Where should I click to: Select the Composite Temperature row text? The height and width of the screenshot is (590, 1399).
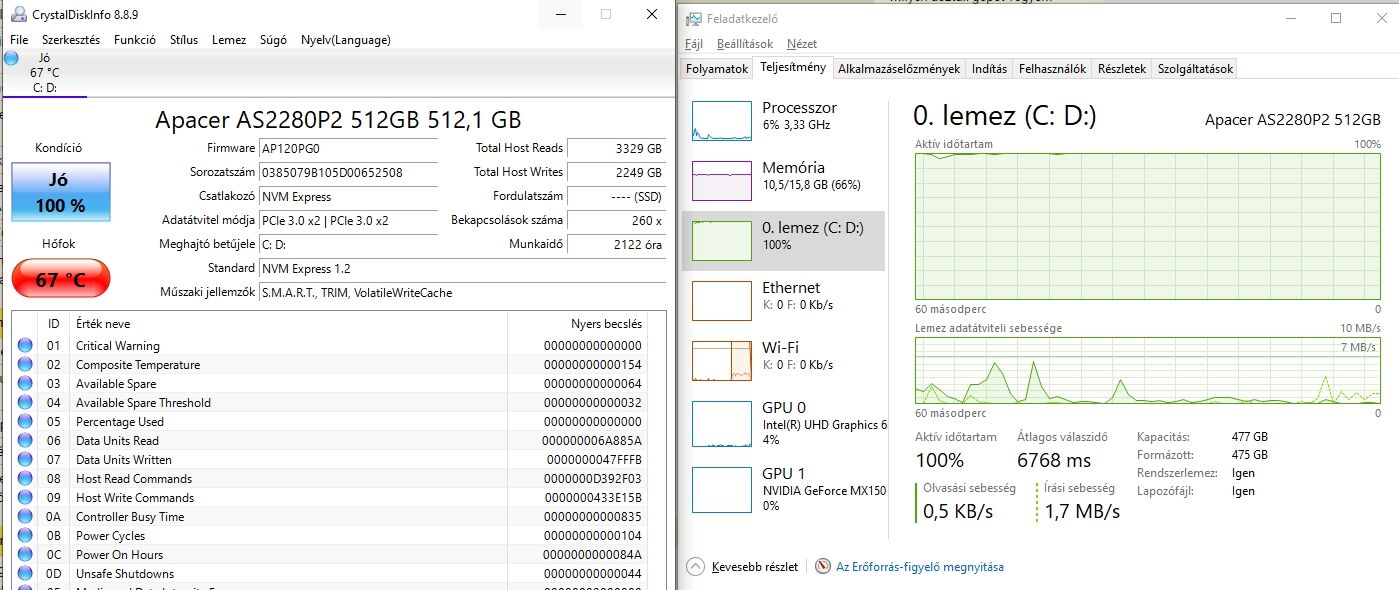(138, 365)
